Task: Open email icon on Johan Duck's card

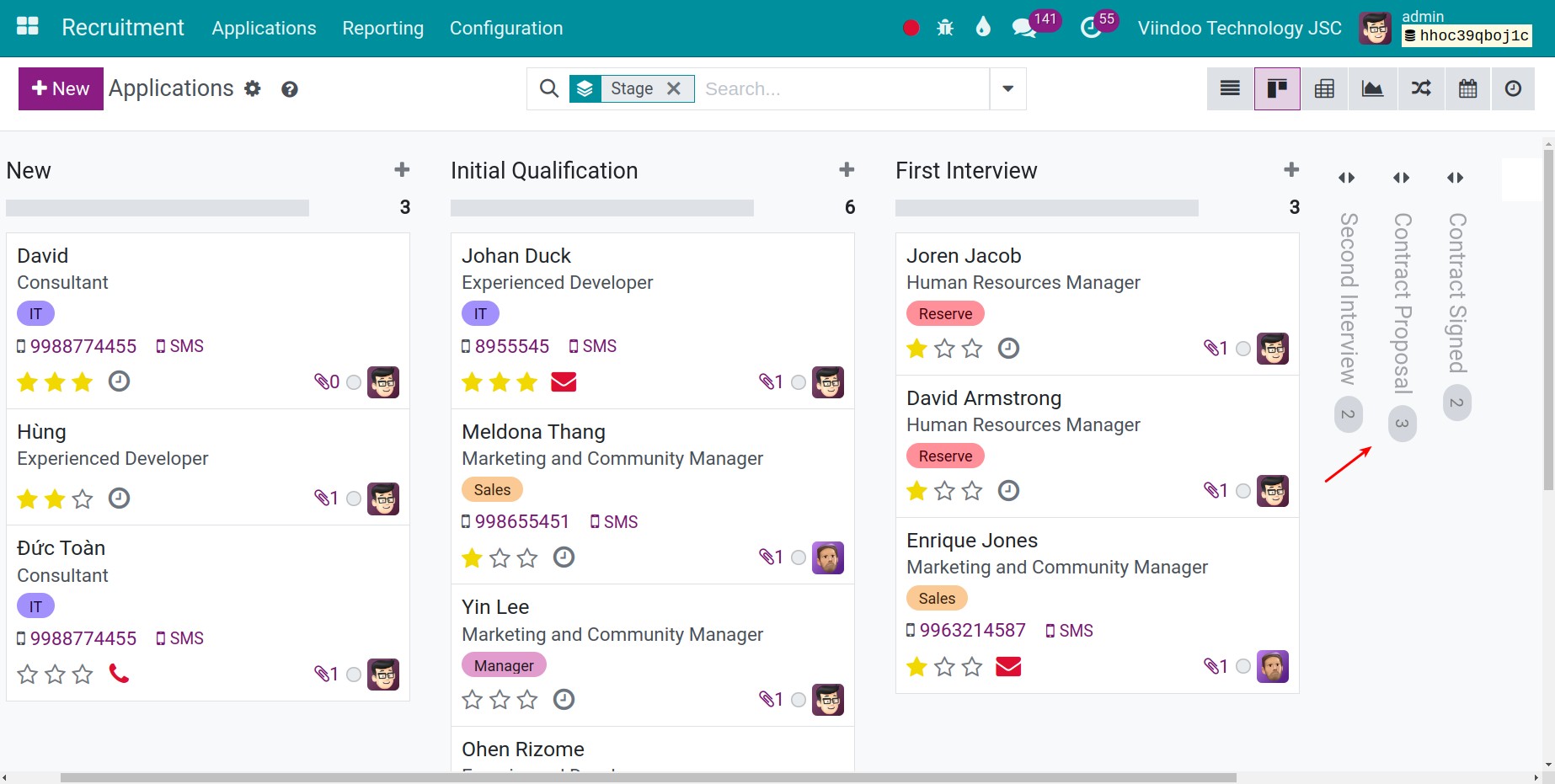Action: (563, 382)
